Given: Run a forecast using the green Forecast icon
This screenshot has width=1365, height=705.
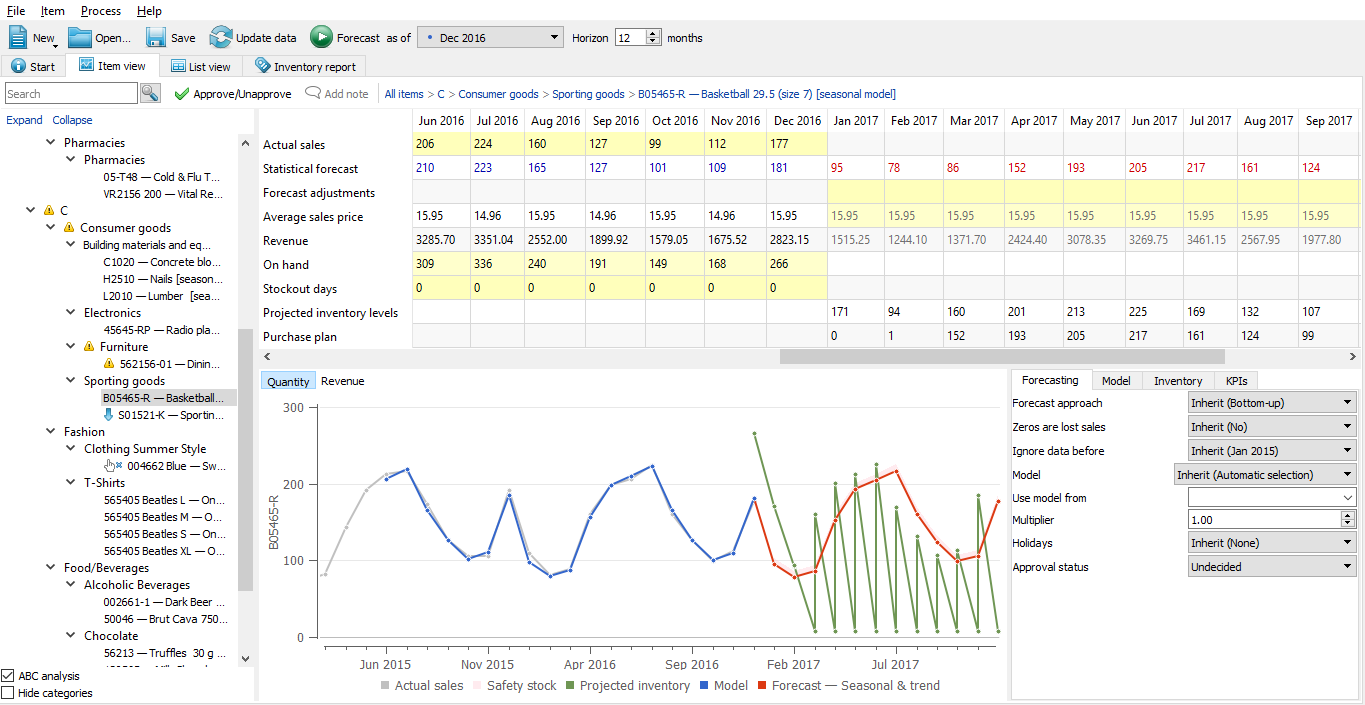Looking at the screenshot, I should [x=321, y=36].
